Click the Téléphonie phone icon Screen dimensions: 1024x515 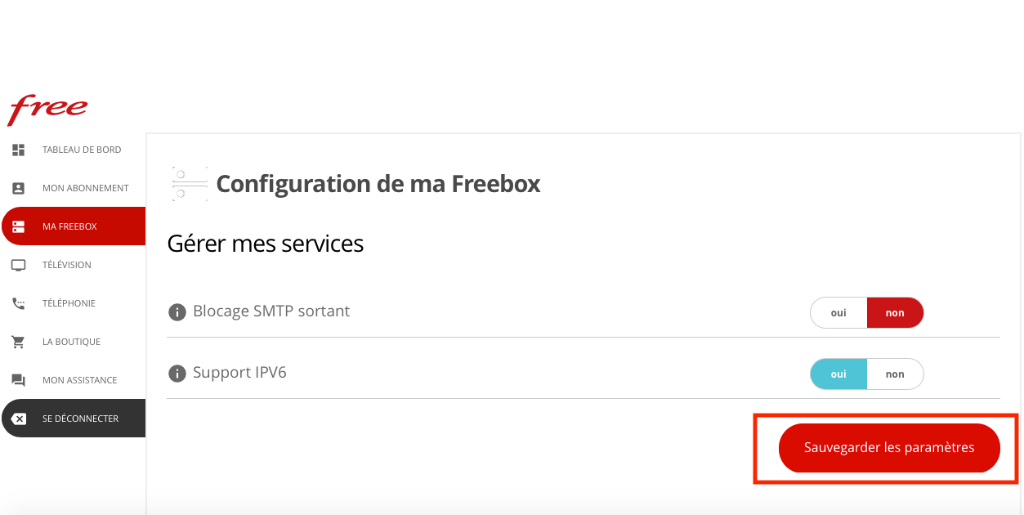pyautogui.click(x=18, y=304)
